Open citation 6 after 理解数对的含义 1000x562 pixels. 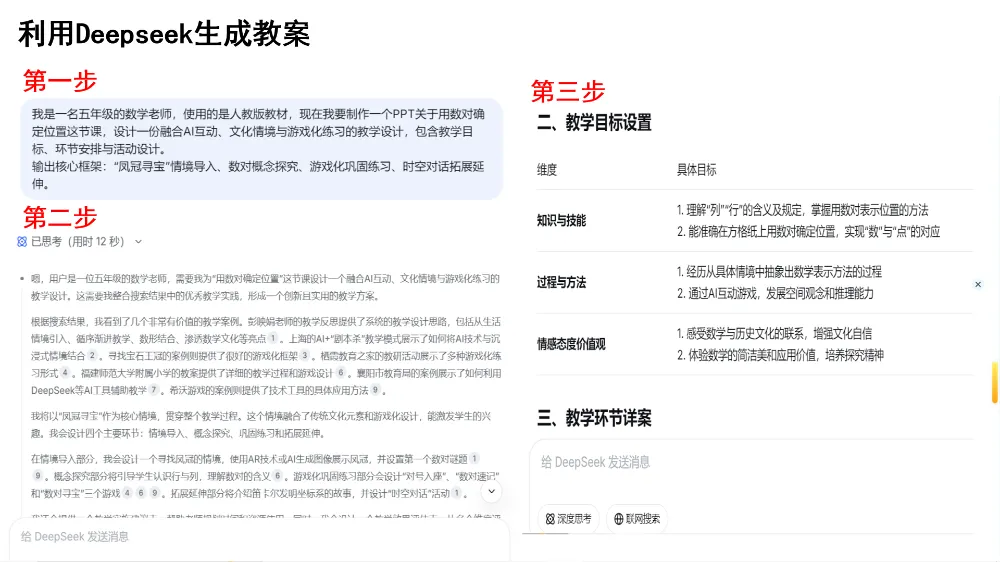click(x=277, y=476)
